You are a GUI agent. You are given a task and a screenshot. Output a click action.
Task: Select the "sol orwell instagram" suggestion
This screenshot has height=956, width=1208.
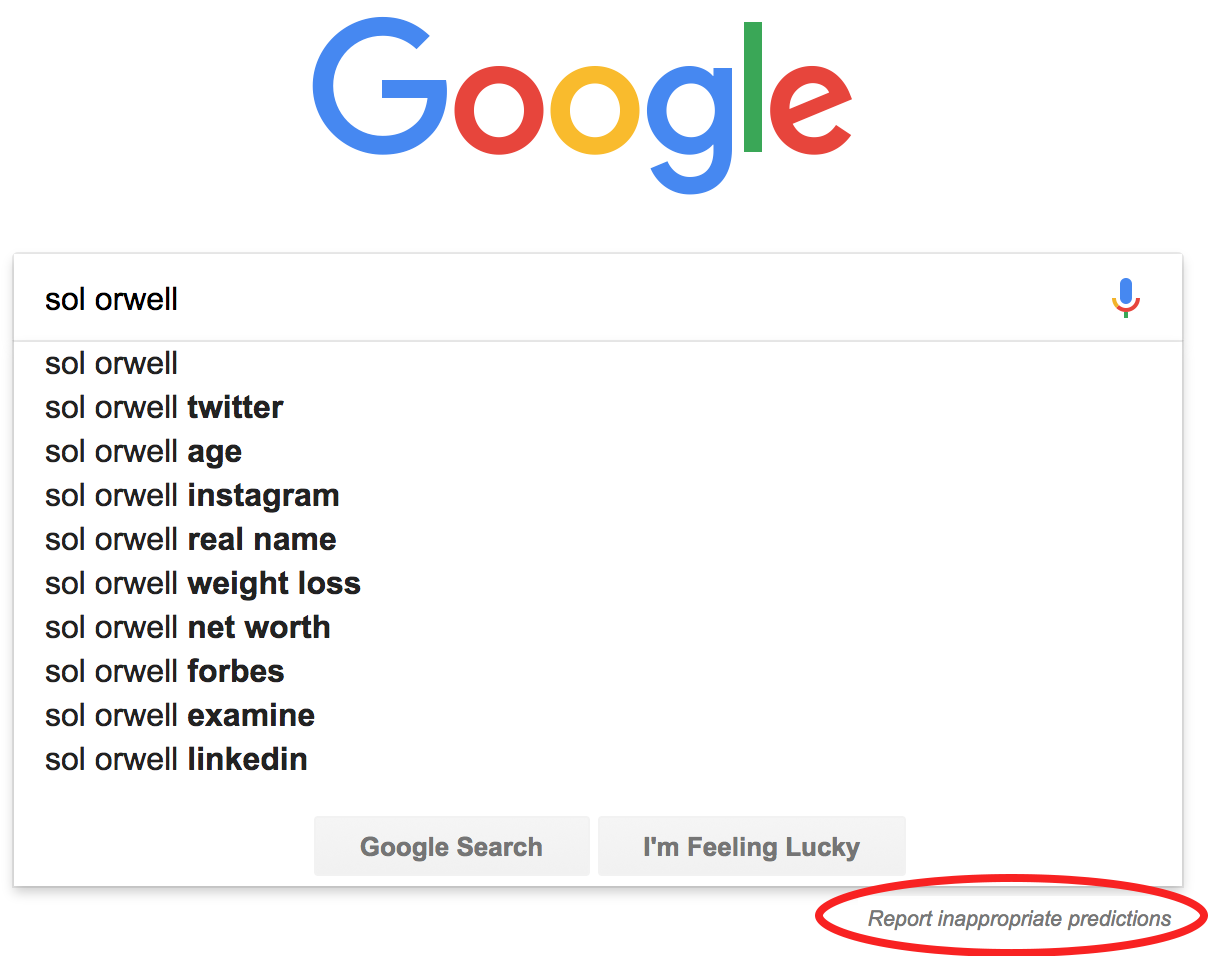click(x=598, y=495)
